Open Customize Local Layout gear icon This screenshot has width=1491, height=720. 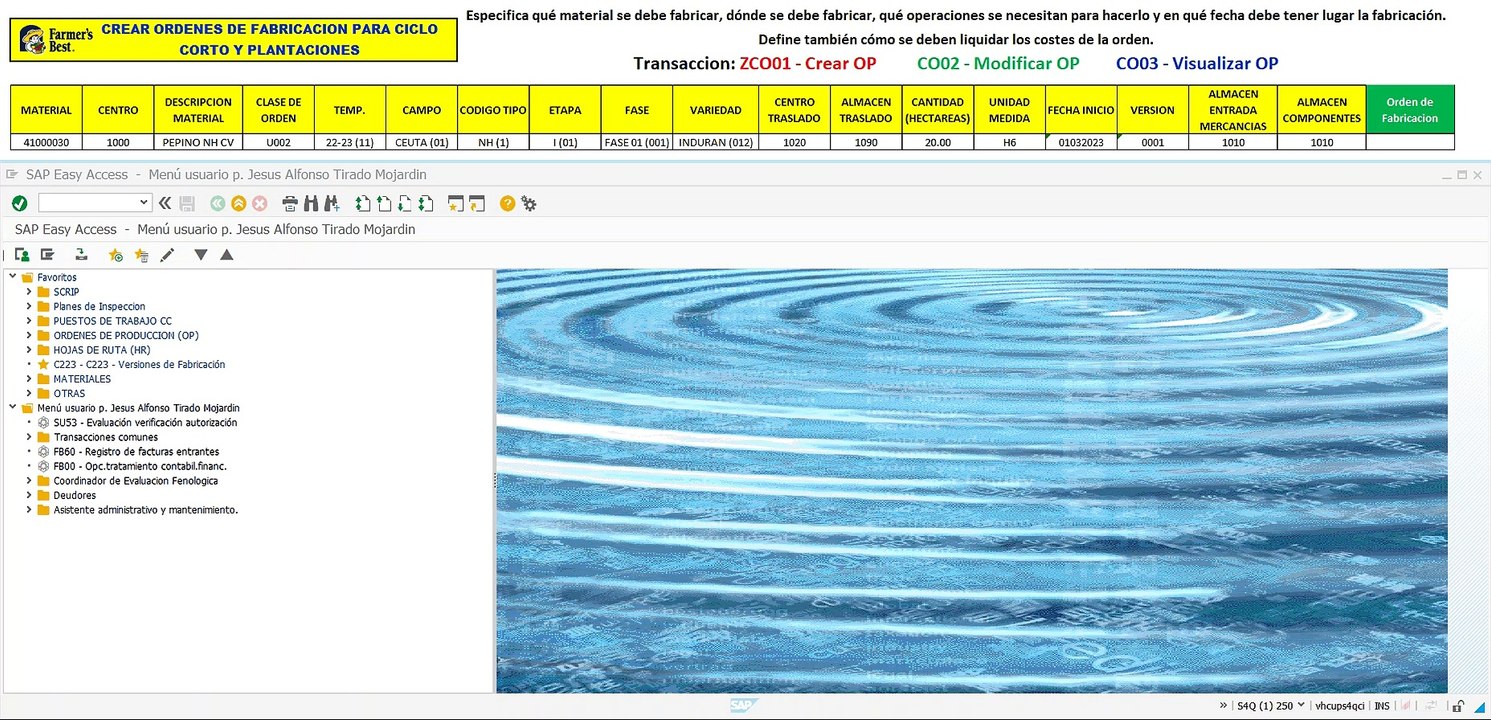(528, 203)
